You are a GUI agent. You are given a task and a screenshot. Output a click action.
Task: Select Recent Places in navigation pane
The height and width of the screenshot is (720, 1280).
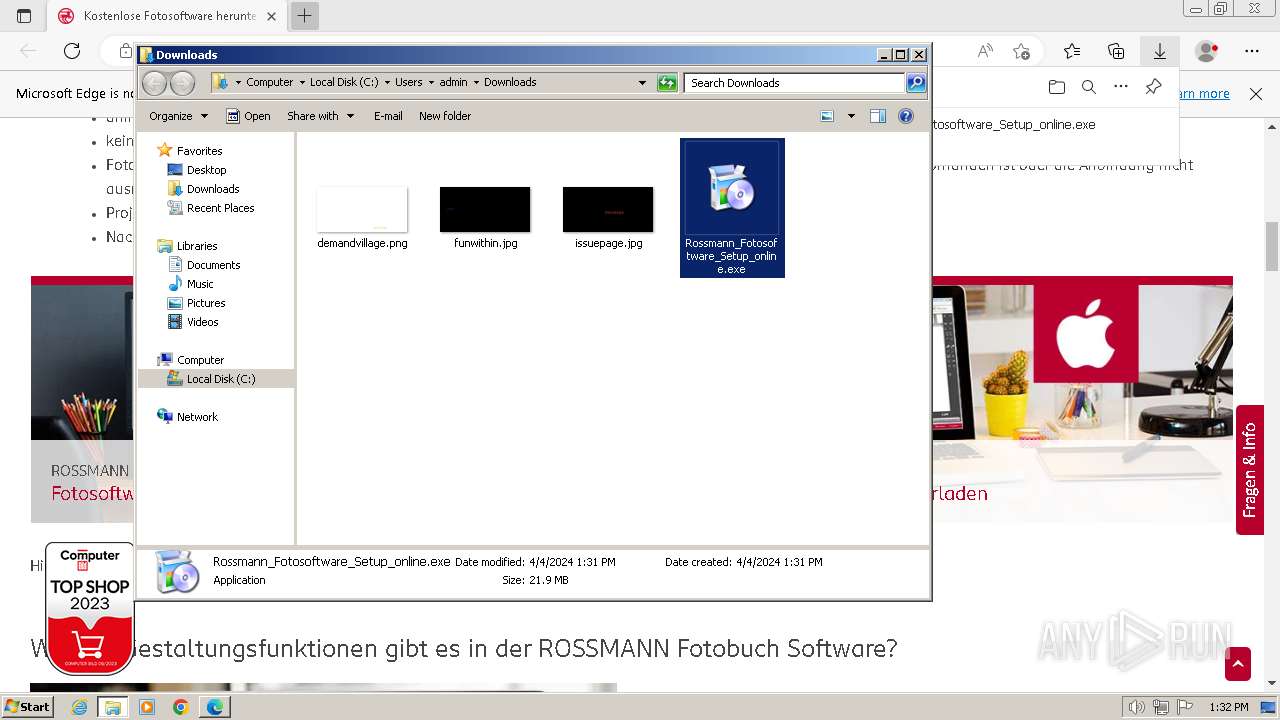click(x=220, y=208)
